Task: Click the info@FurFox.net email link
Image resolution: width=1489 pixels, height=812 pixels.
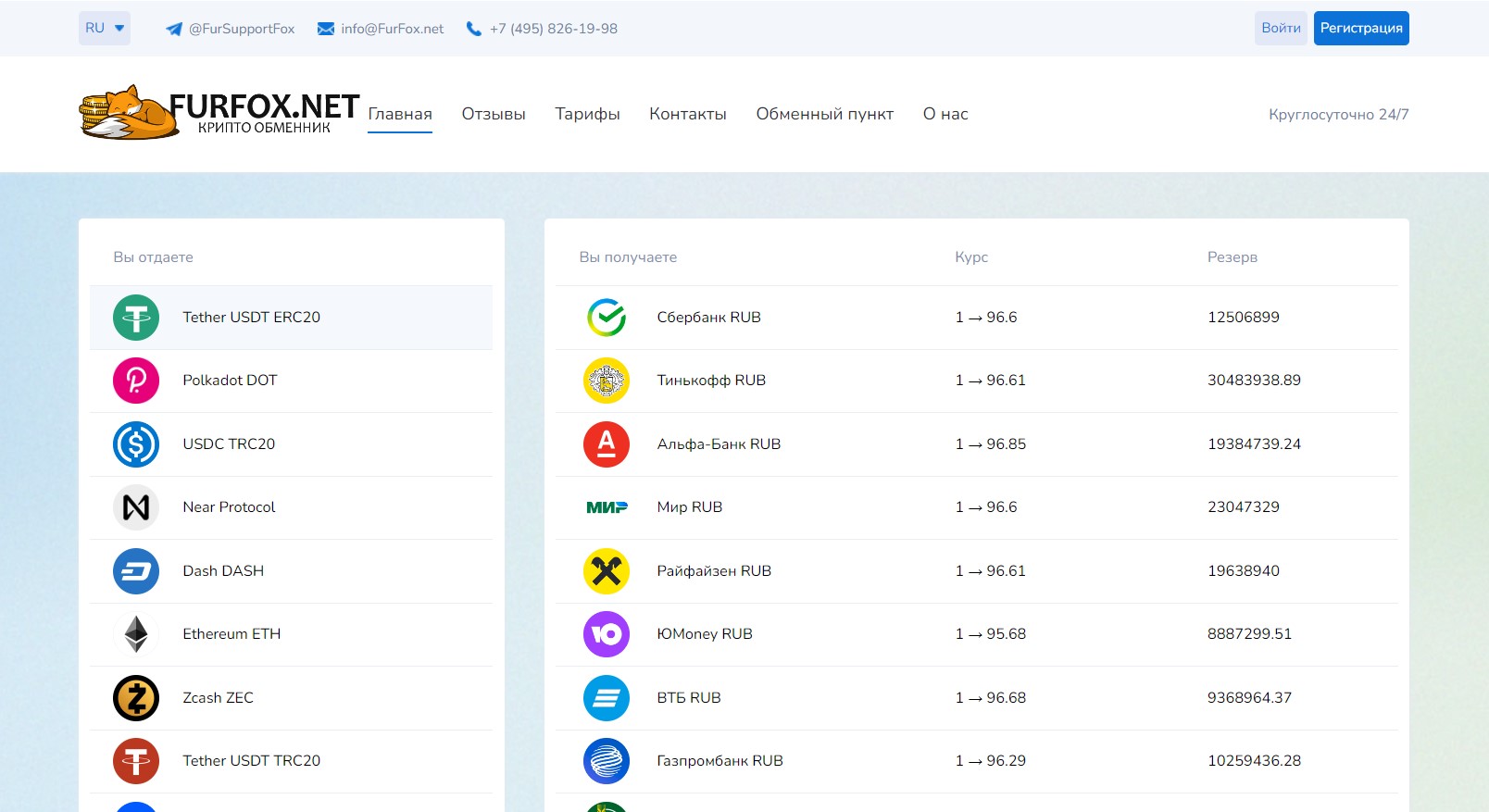Action: pos(381,29)
